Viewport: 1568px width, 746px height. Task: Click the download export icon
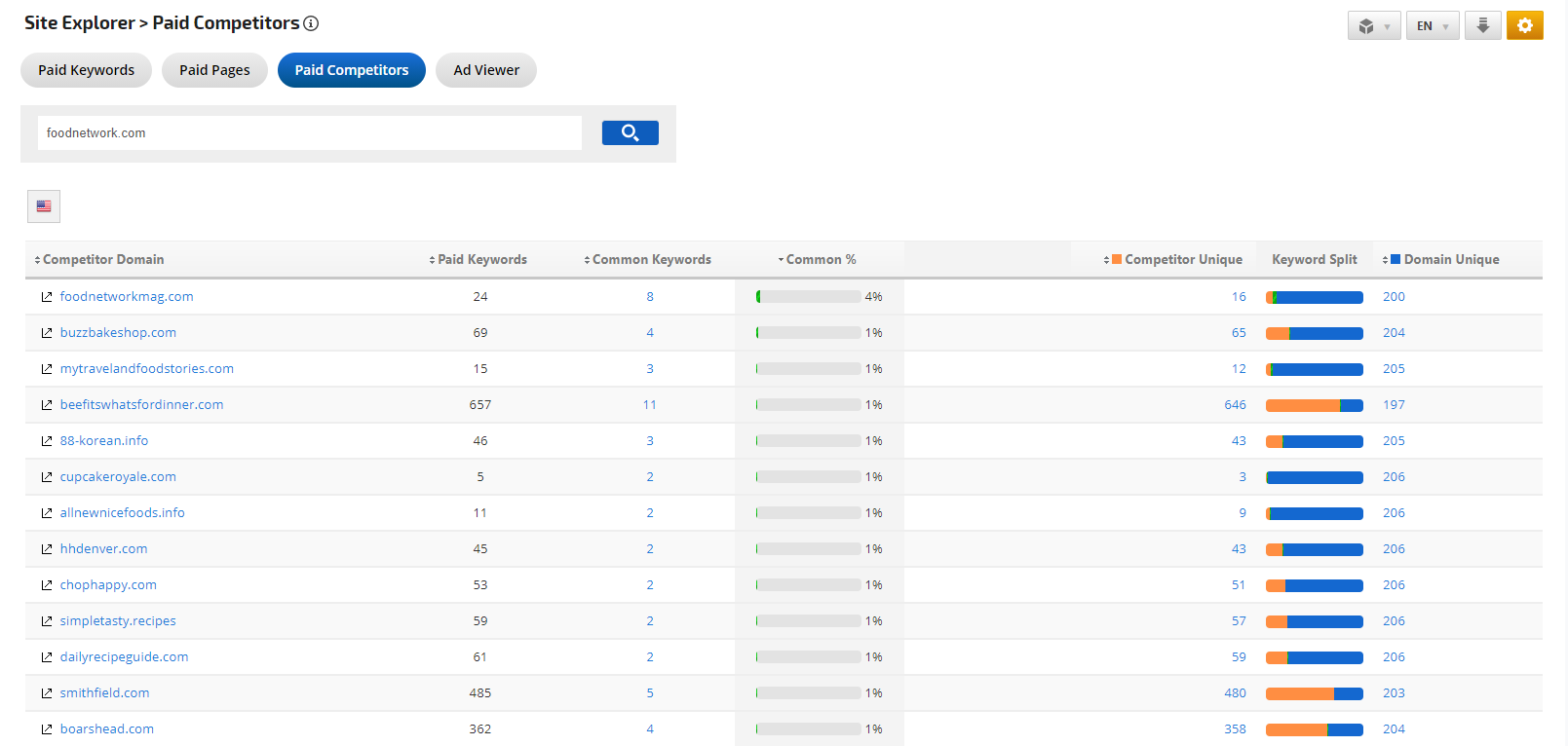tap(1482, 25)
